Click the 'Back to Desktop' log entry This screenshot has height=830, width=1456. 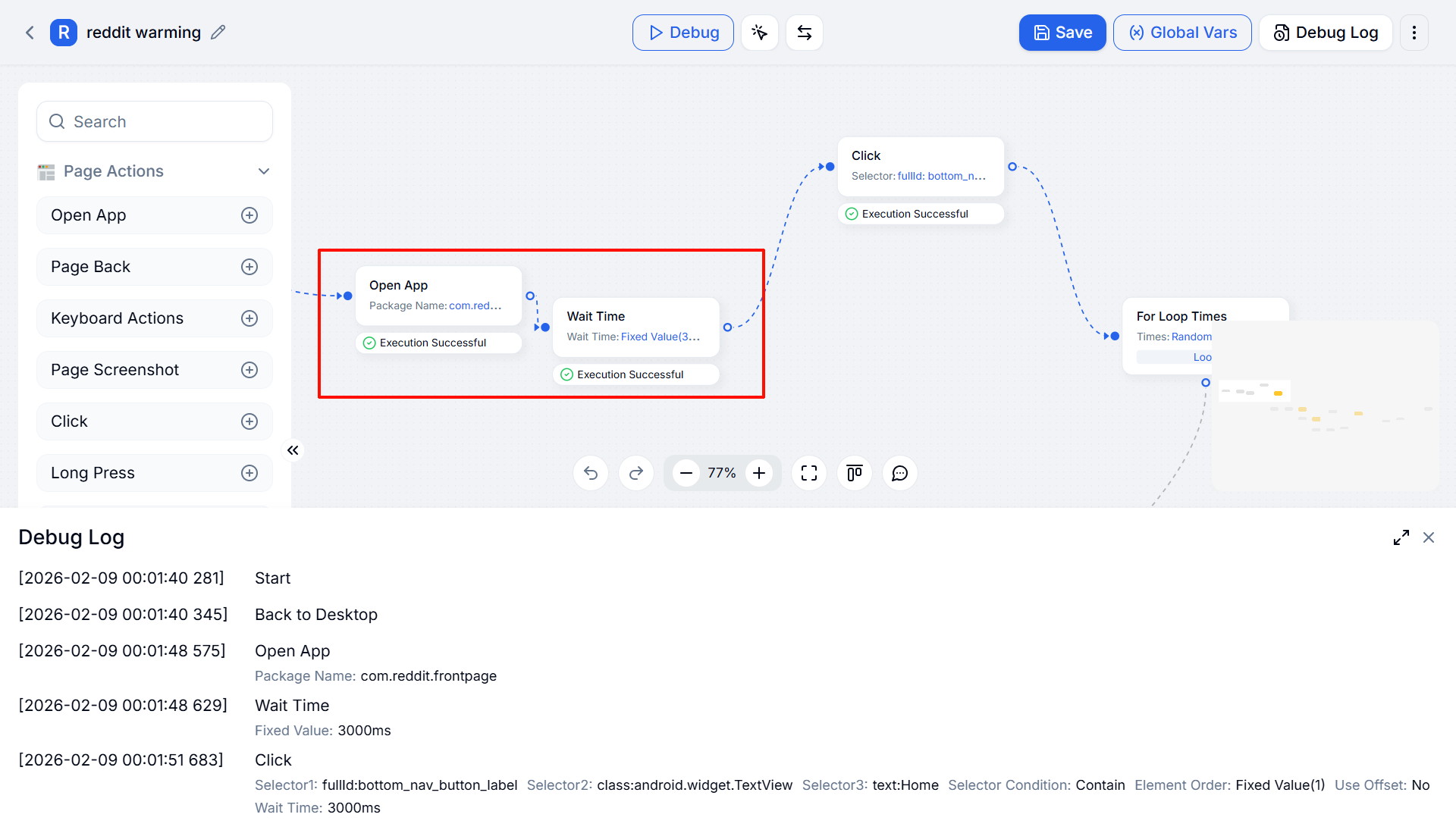[x=316, y=615]
